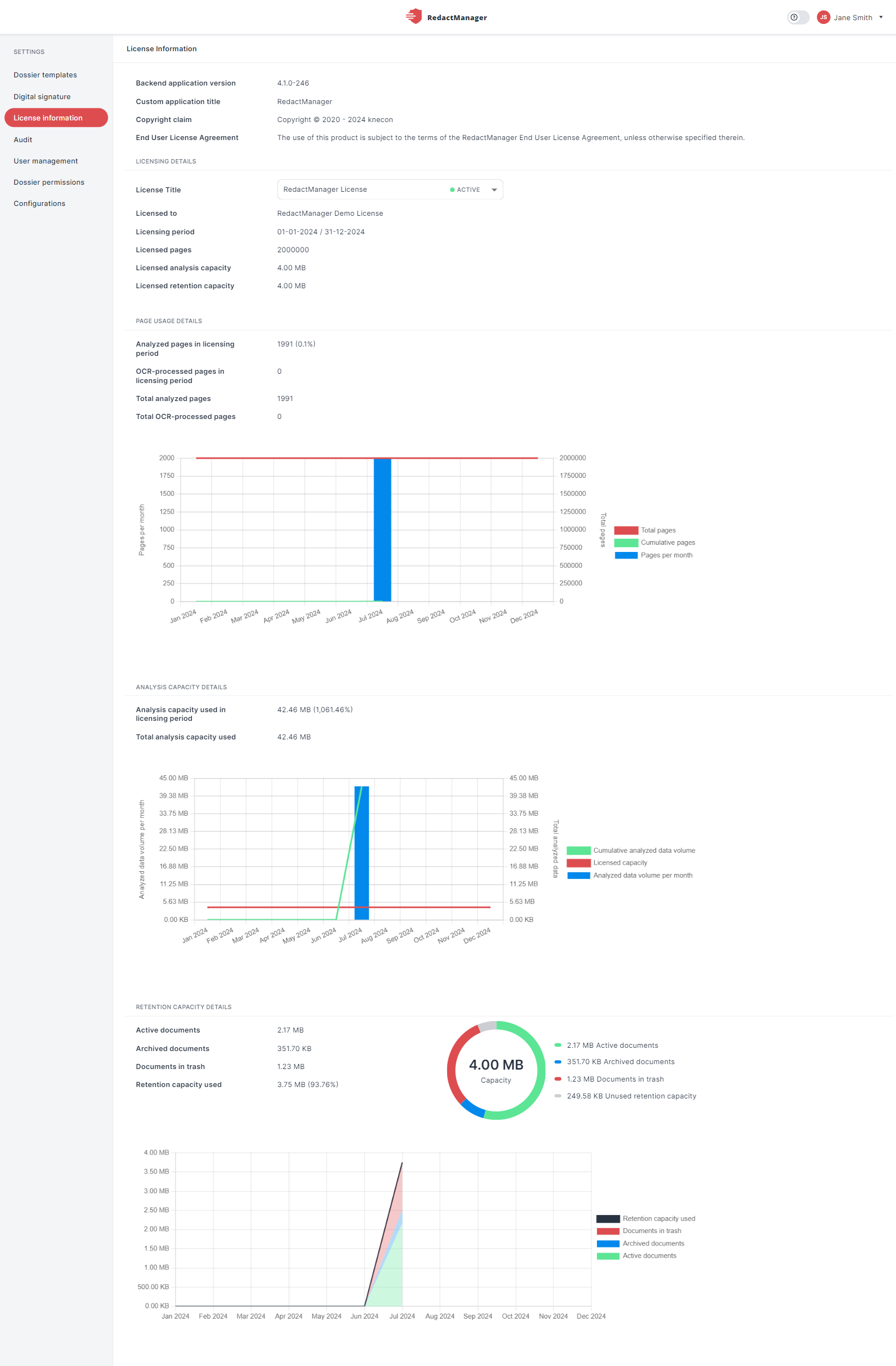The height and width of the screenshot is (1366, 896).
Task: Toggle Analyzed data volume per month swatch
Action: pos(579,875)
